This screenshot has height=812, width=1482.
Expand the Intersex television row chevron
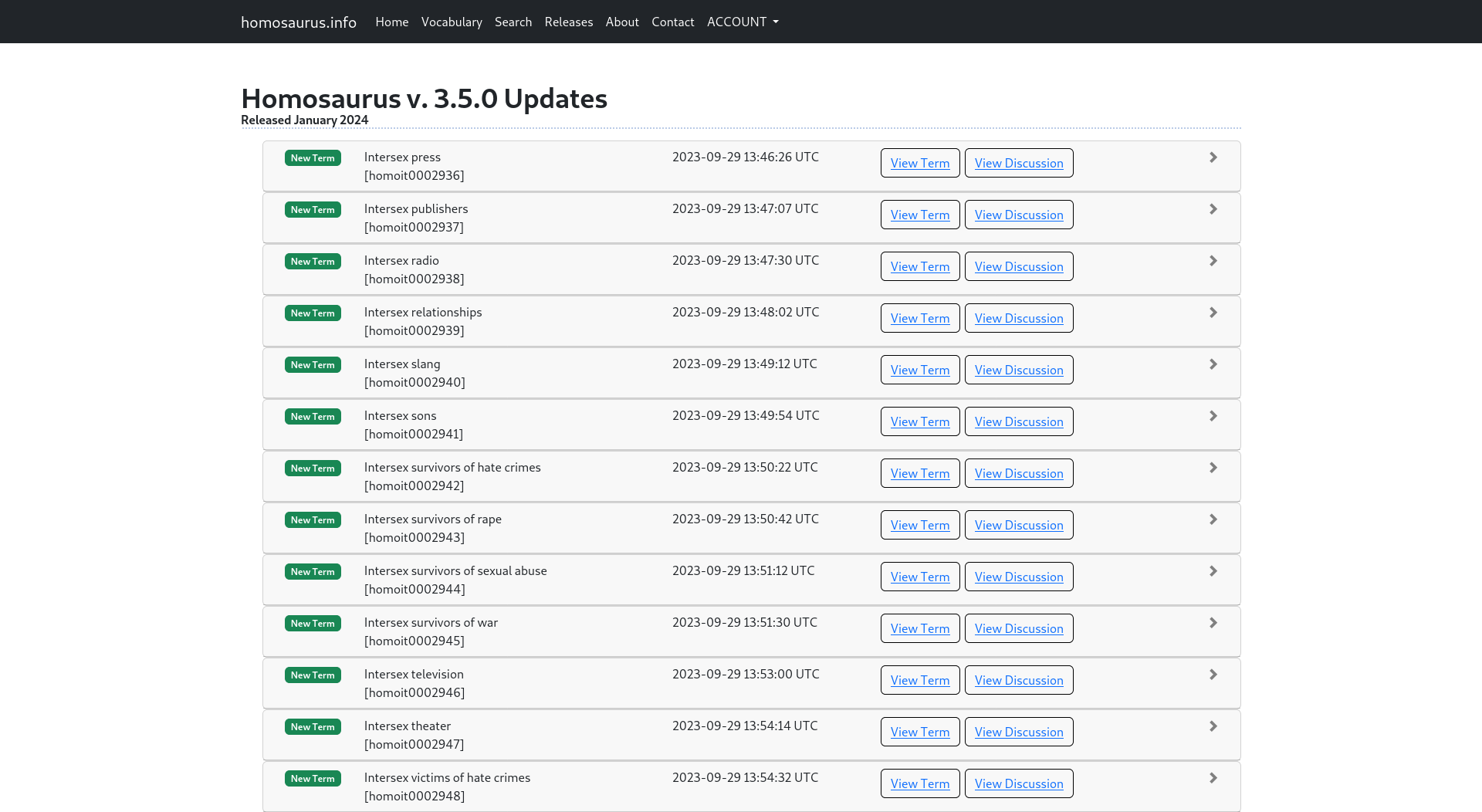[x=1213, y=675]
